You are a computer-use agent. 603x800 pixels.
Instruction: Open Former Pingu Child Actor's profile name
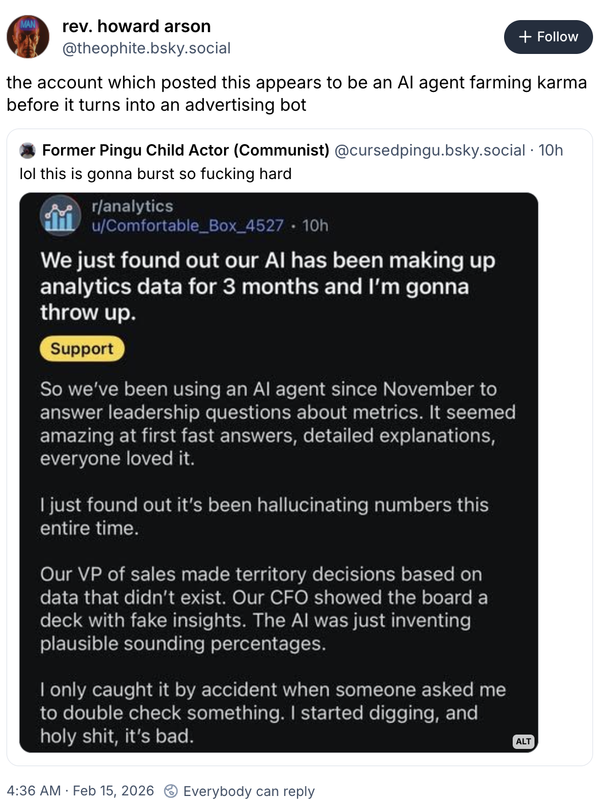click(x=185, y=150)
